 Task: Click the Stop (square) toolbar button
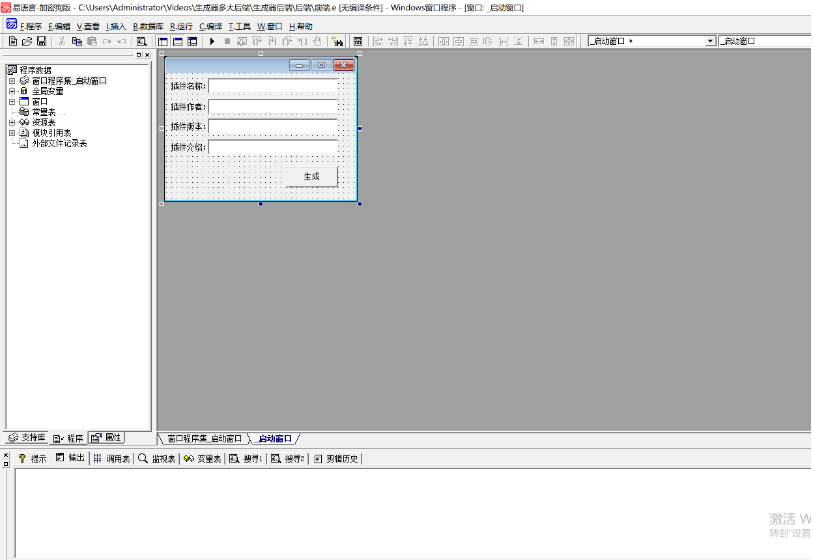(x=227, y=41)
